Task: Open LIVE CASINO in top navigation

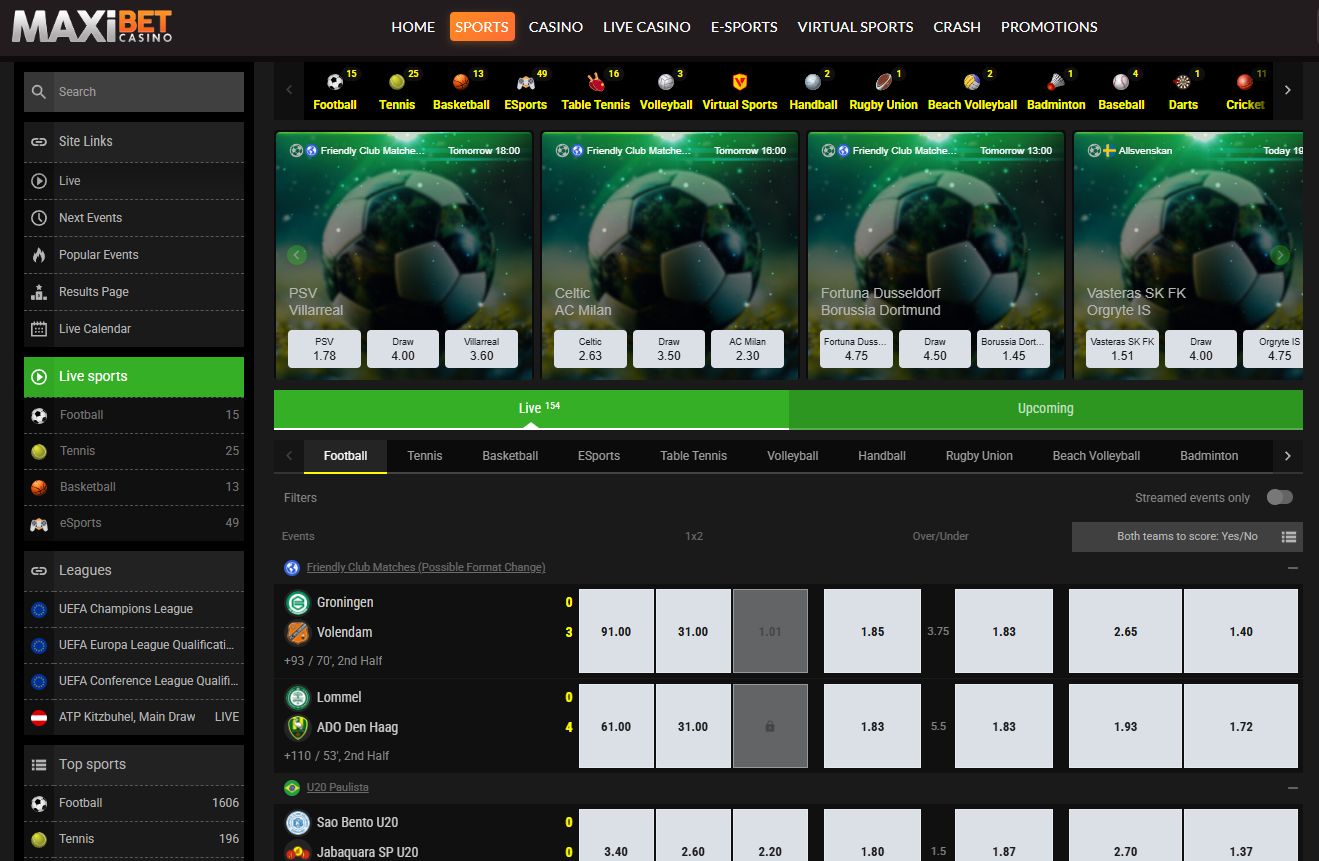Action: click(x=647, y=27)
